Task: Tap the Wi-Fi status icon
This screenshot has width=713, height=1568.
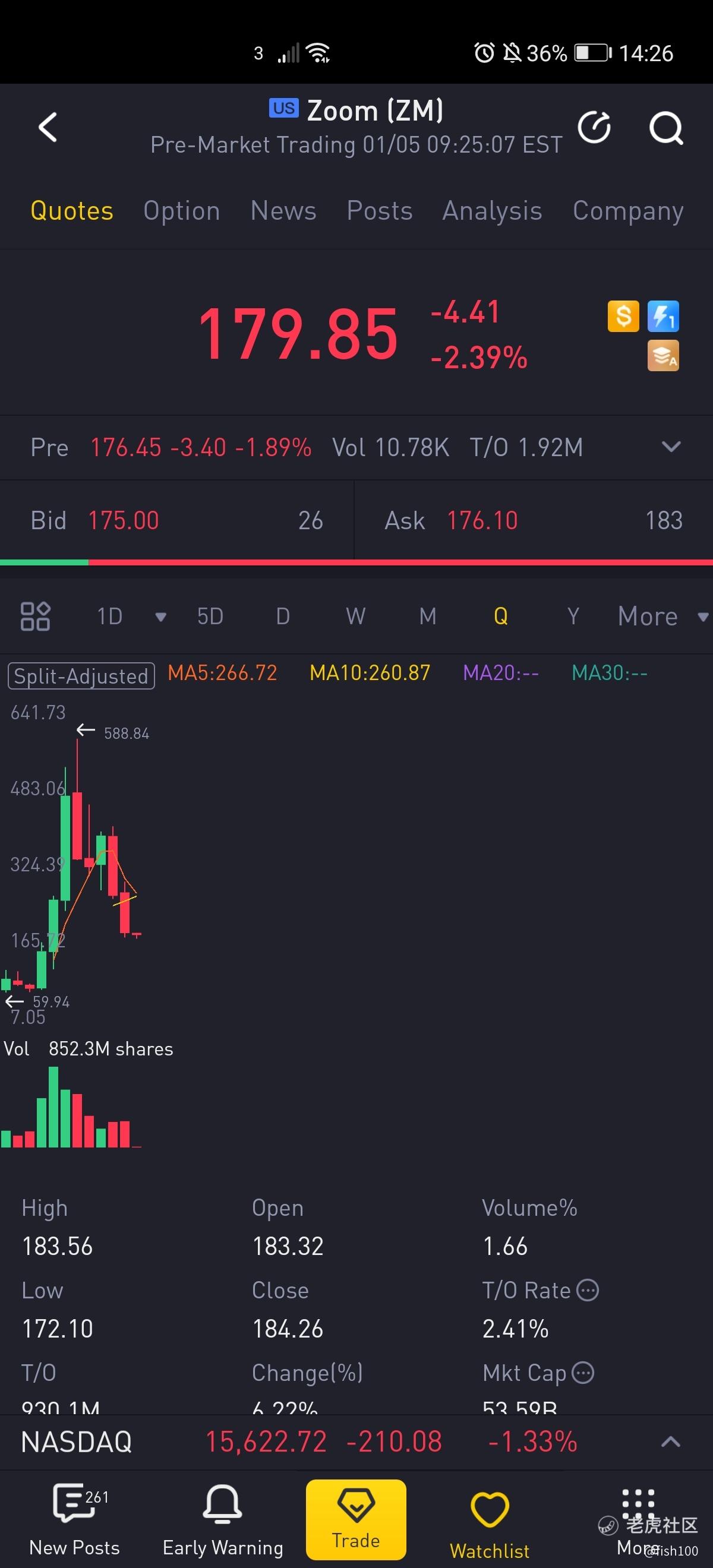Action: (x=318, y=53)
